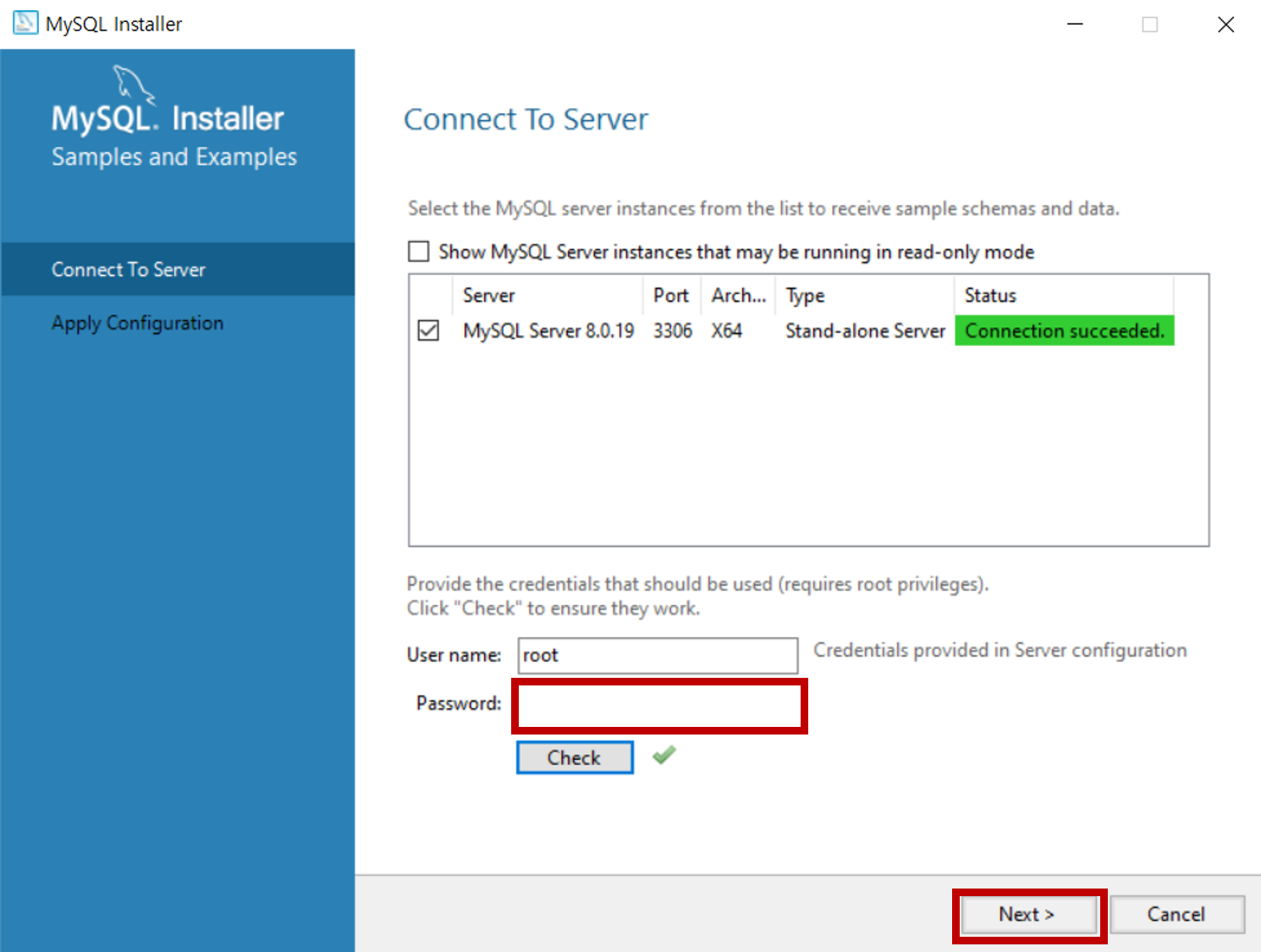Focus the User name field
The width and height of the screenshot is (1261, 952).
coord(658,656)
